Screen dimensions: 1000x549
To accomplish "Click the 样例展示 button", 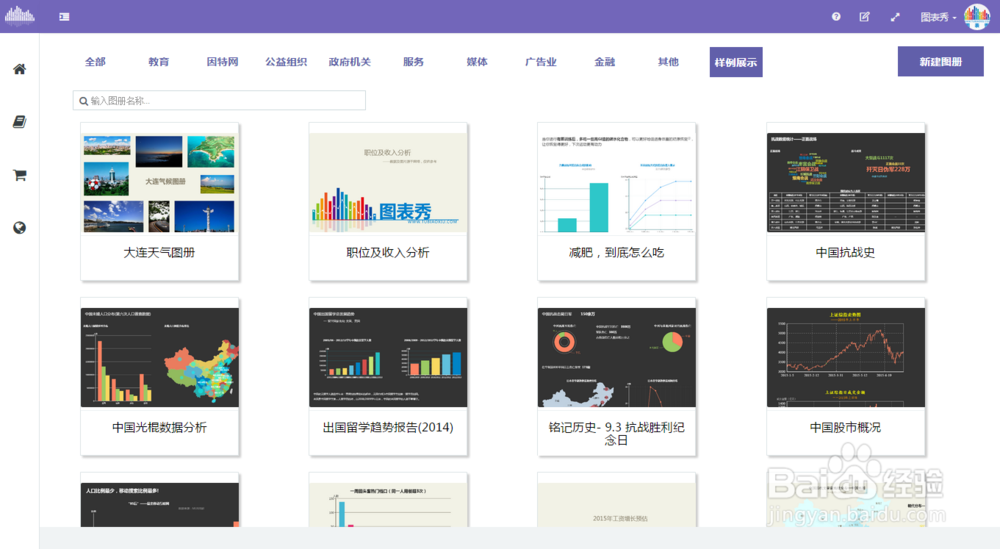I will [x=736, y=62].
